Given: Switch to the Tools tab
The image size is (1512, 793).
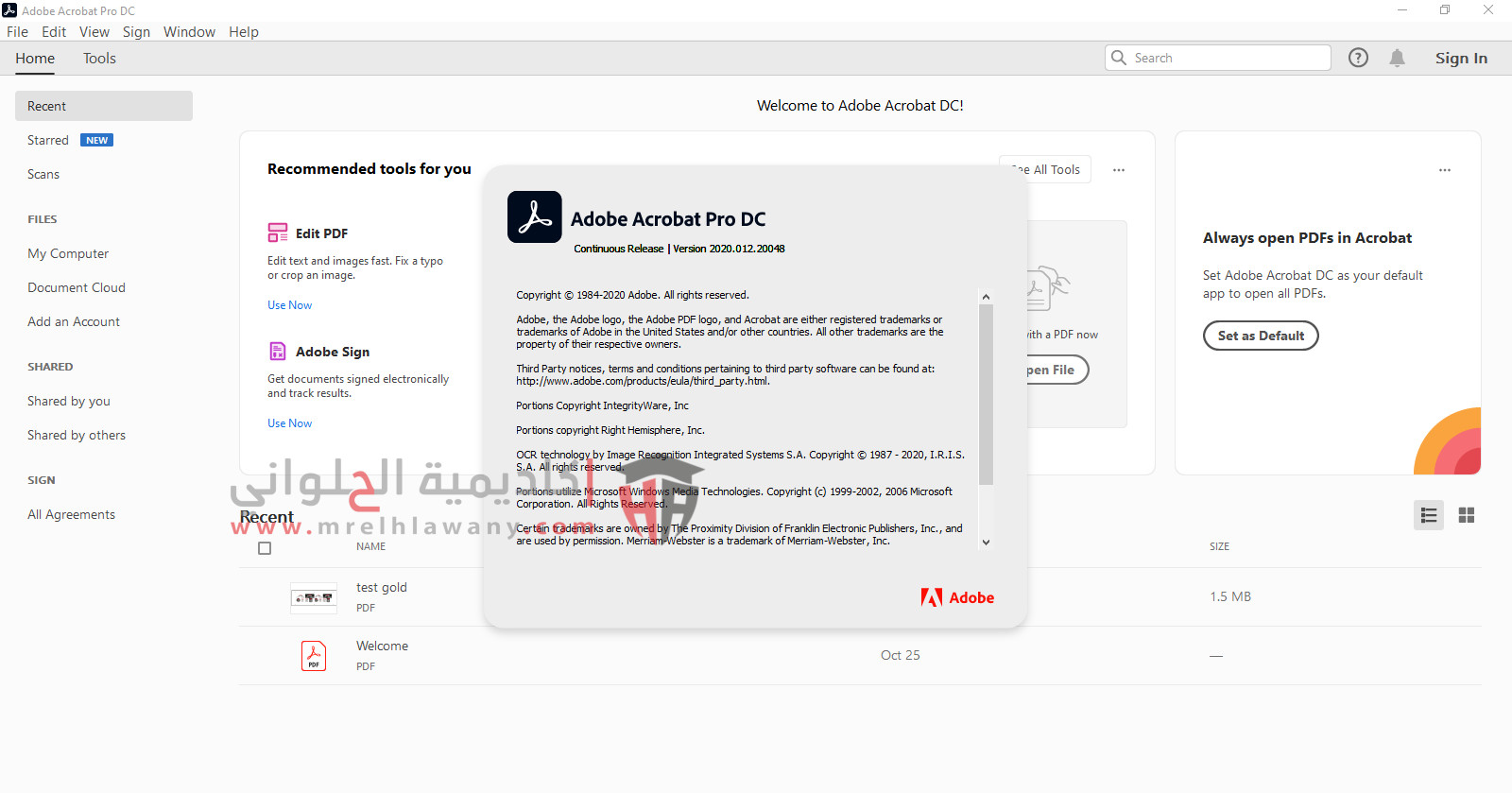Looking at the screenshot, I should (99, 59).
